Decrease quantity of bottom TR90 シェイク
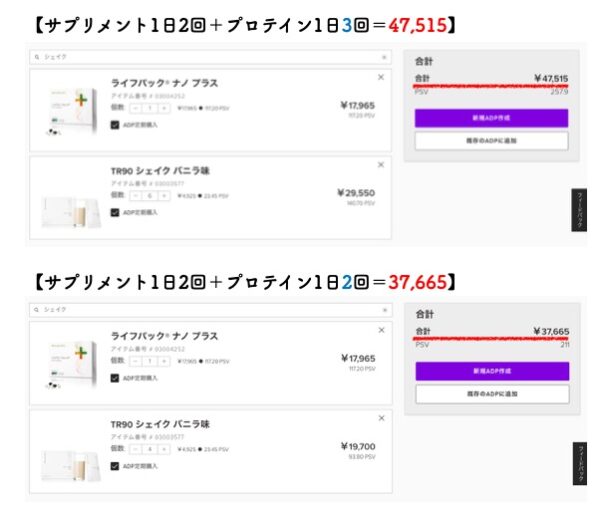Image resolution: width=600 pixels, height=515 pixels. [x=135, y=449]
